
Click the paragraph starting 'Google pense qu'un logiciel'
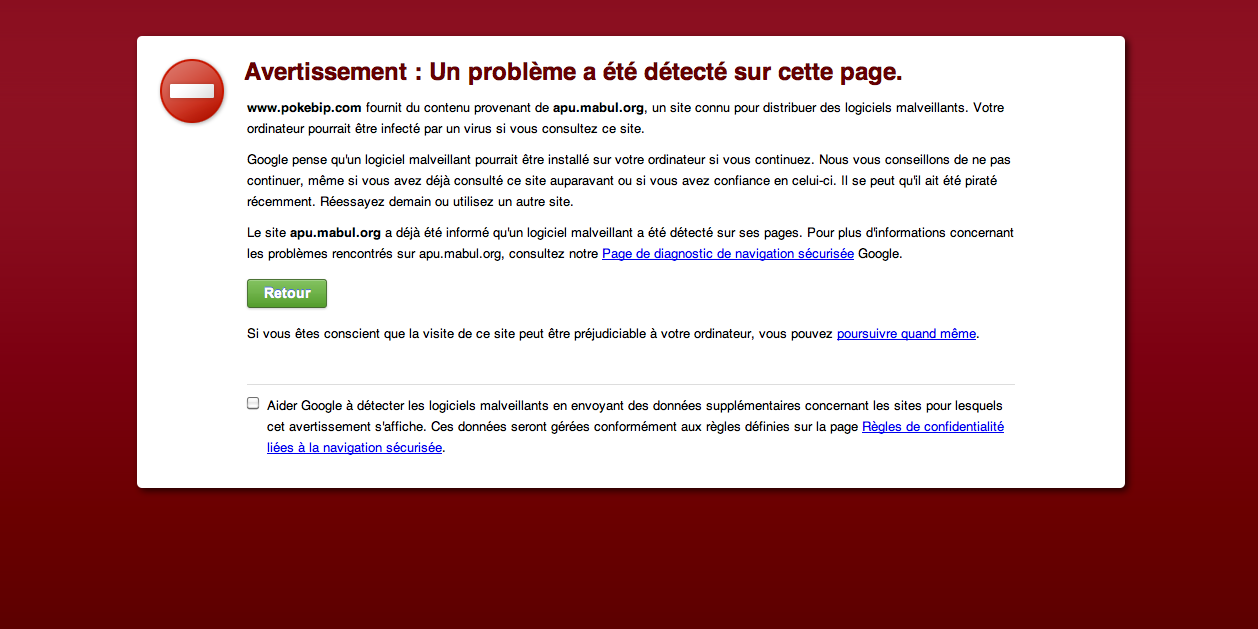pyautogui.click(x=630, y=180)
